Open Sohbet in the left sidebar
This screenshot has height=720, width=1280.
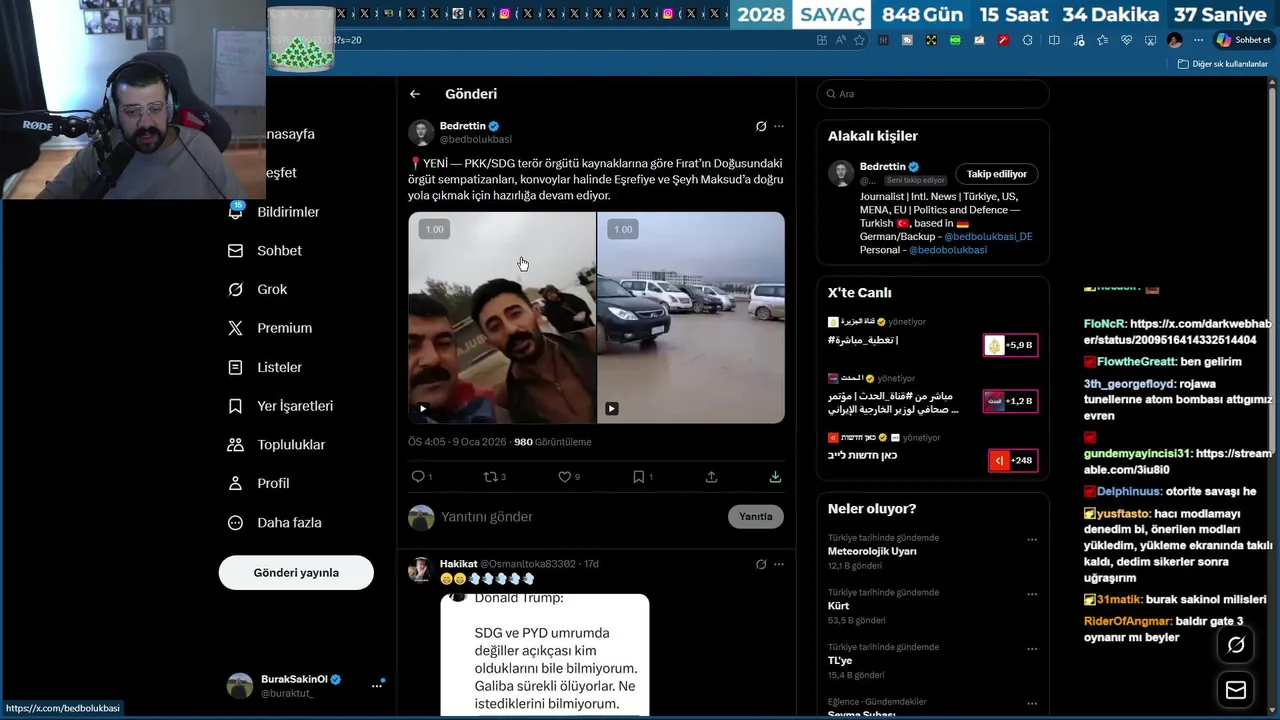[266, 251]
